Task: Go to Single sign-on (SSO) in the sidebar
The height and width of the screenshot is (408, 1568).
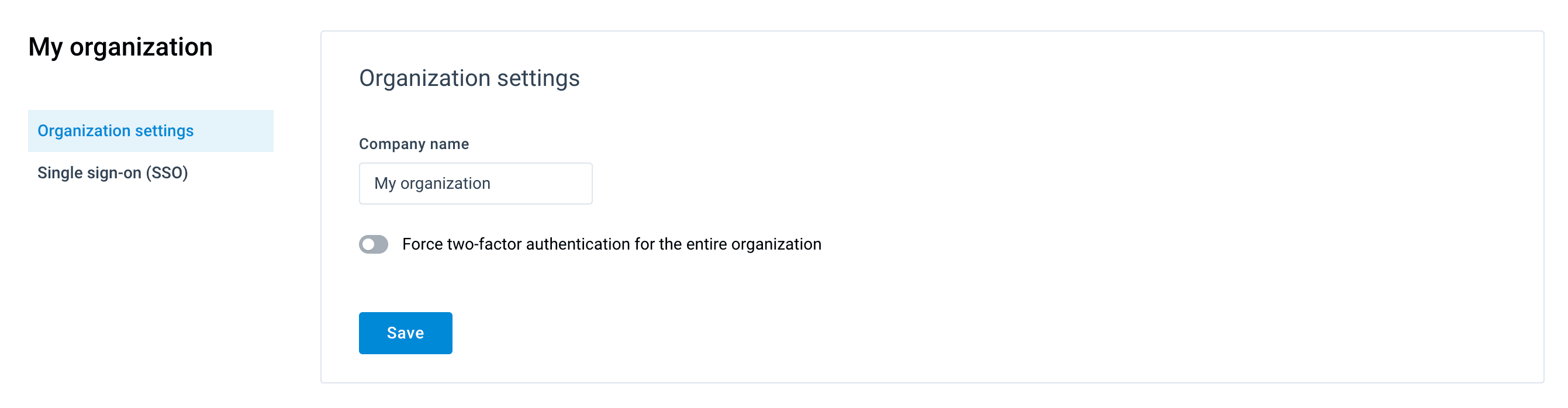Action: [113, 173]
